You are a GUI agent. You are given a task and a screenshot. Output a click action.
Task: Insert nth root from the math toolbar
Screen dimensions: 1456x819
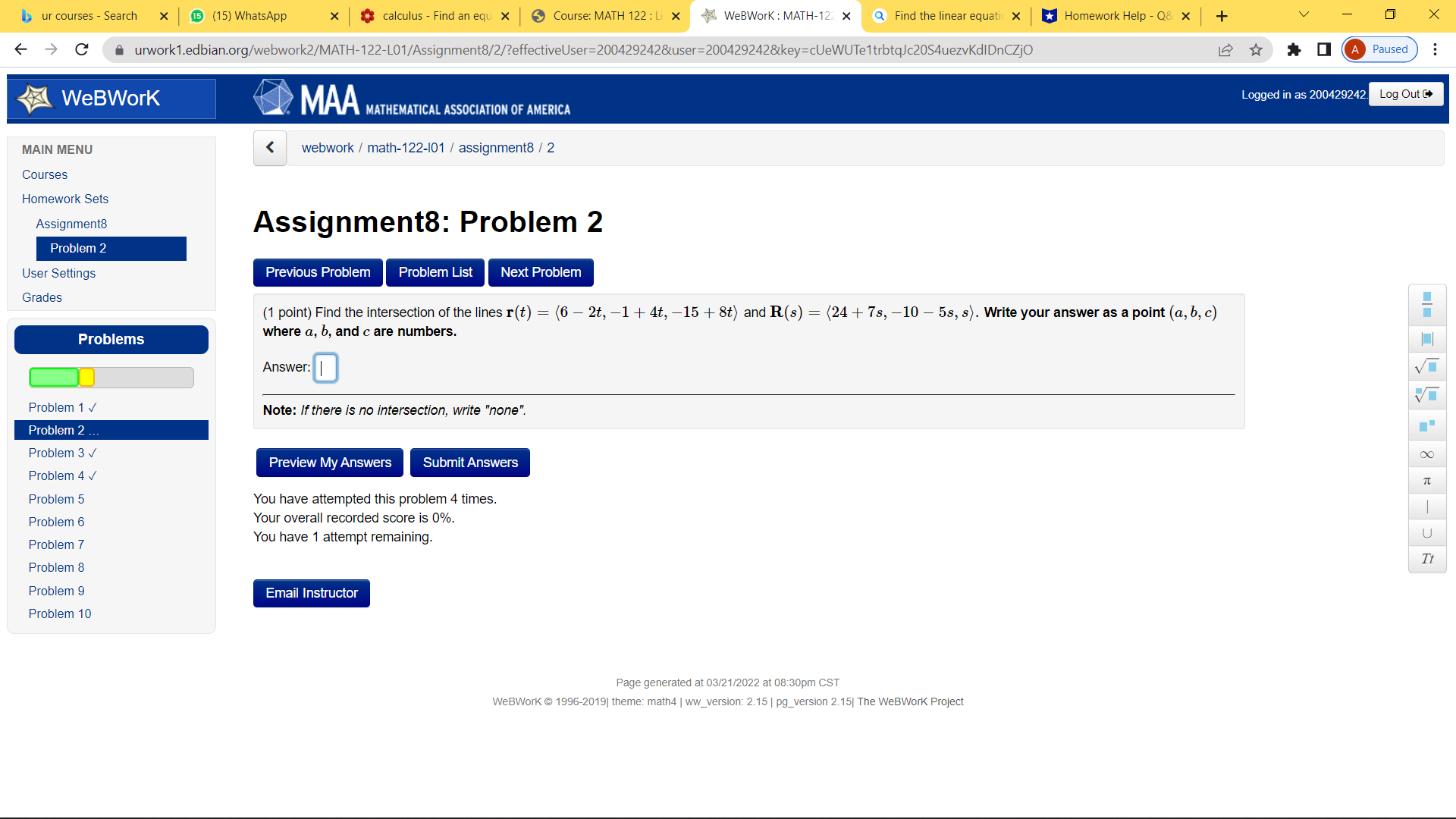click(1427, 395)
